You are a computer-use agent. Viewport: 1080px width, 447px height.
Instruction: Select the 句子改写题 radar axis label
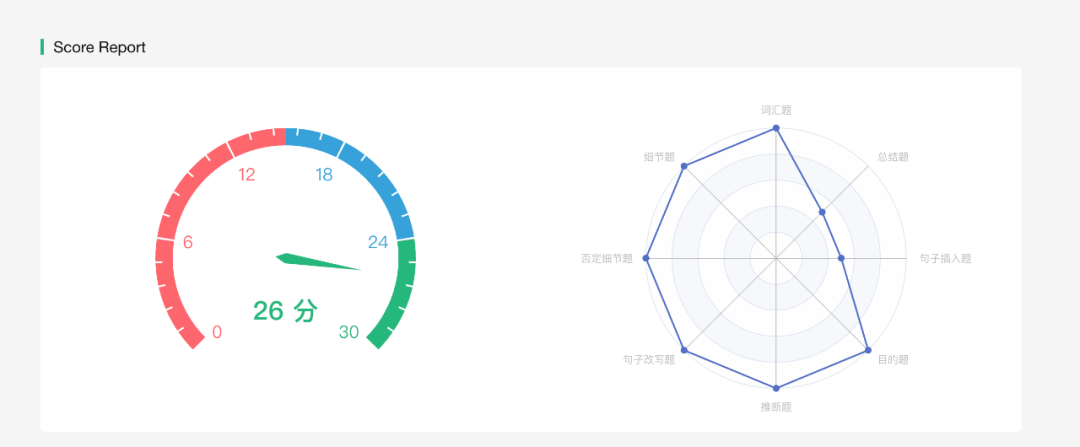(648, 360)
